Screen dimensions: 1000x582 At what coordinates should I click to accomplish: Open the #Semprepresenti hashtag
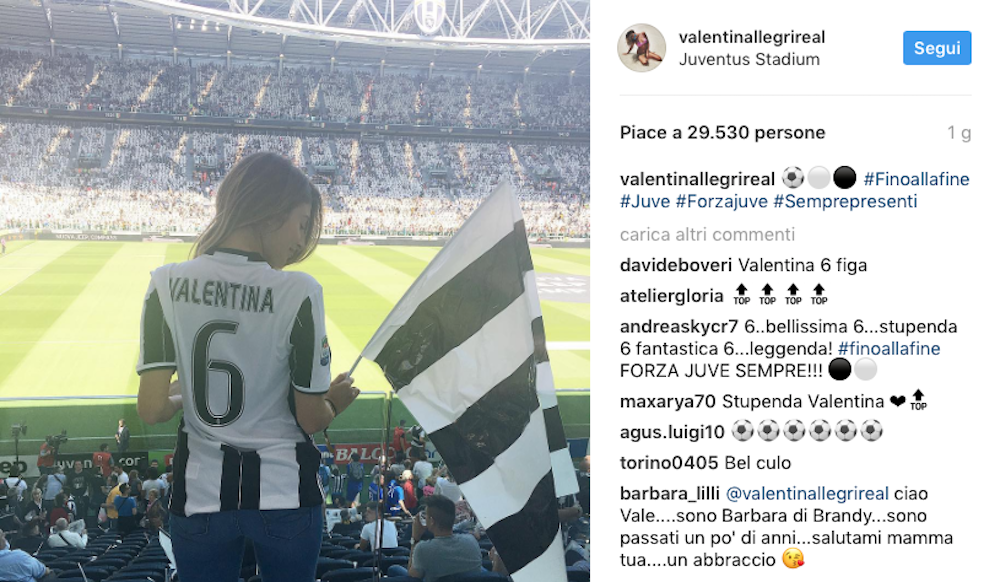click(x=845, y=201)
